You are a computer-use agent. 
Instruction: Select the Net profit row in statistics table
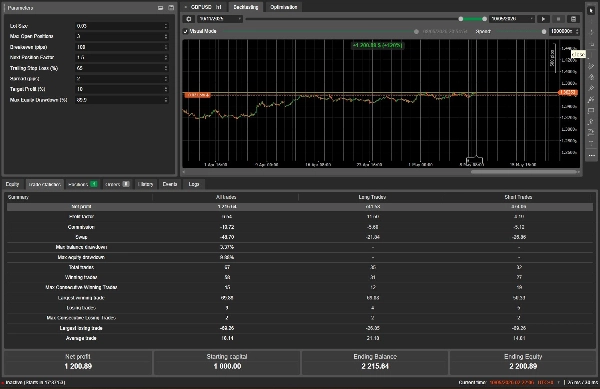click(x=300, y=207)
